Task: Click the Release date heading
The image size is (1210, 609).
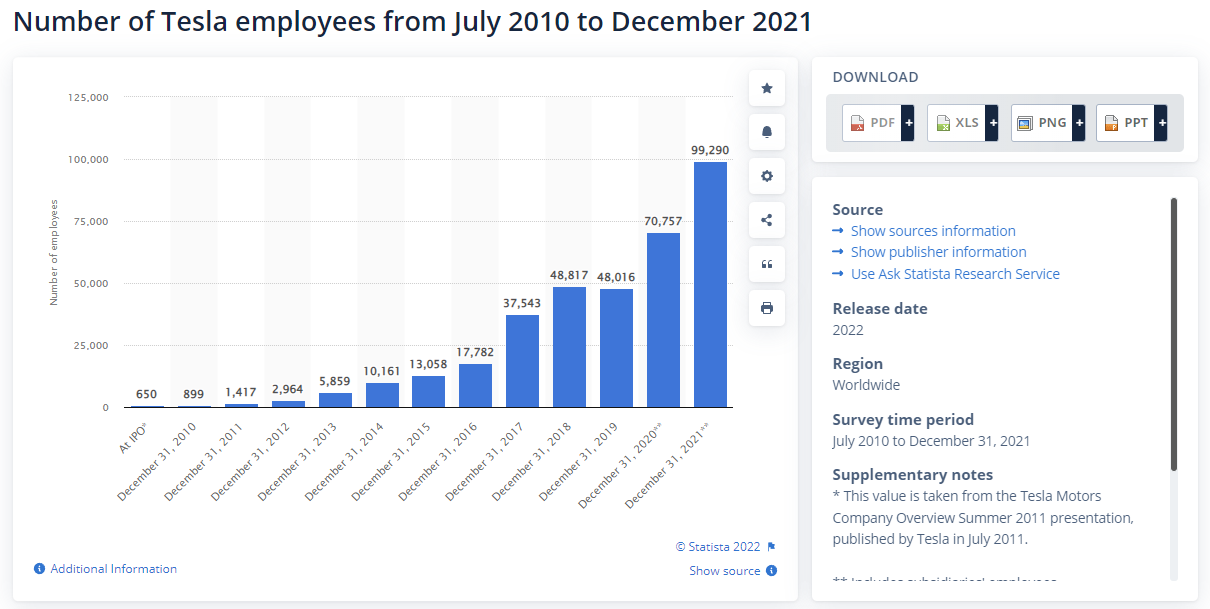Action: pyautogui.click(x=880, y=309)
